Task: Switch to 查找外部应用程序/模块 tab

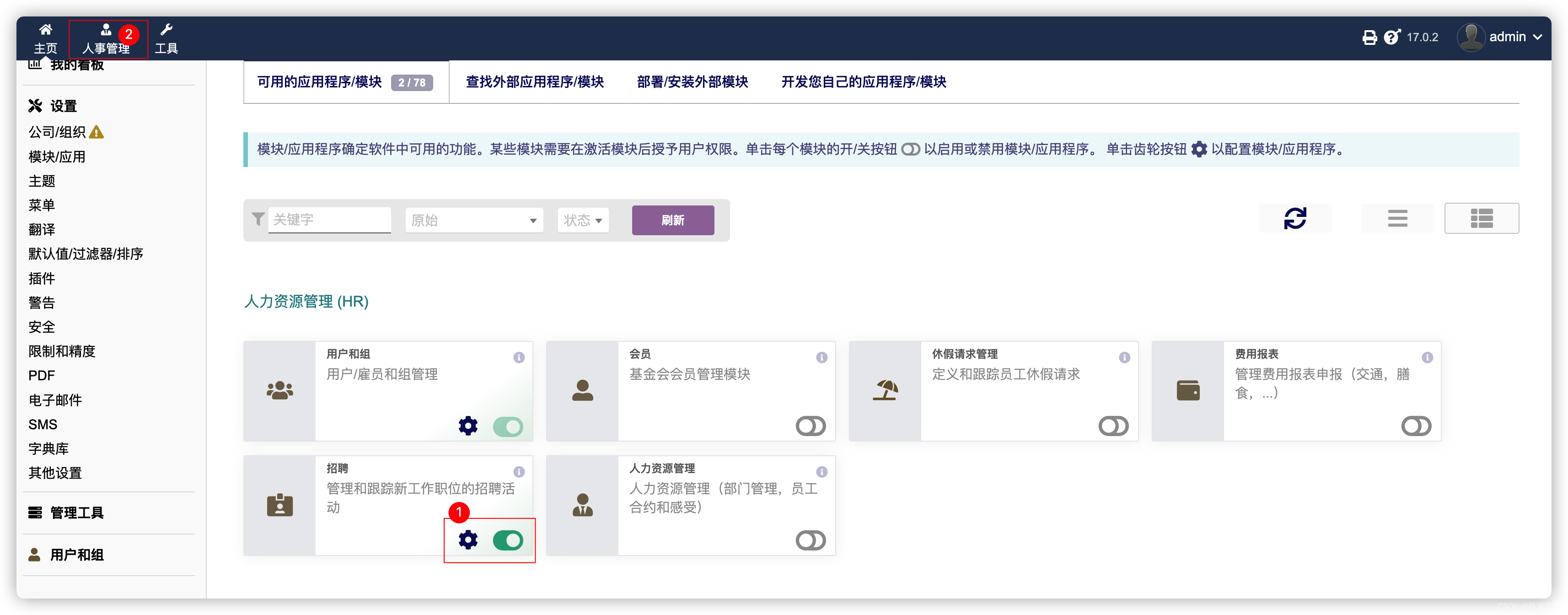Action: [534, 81]
